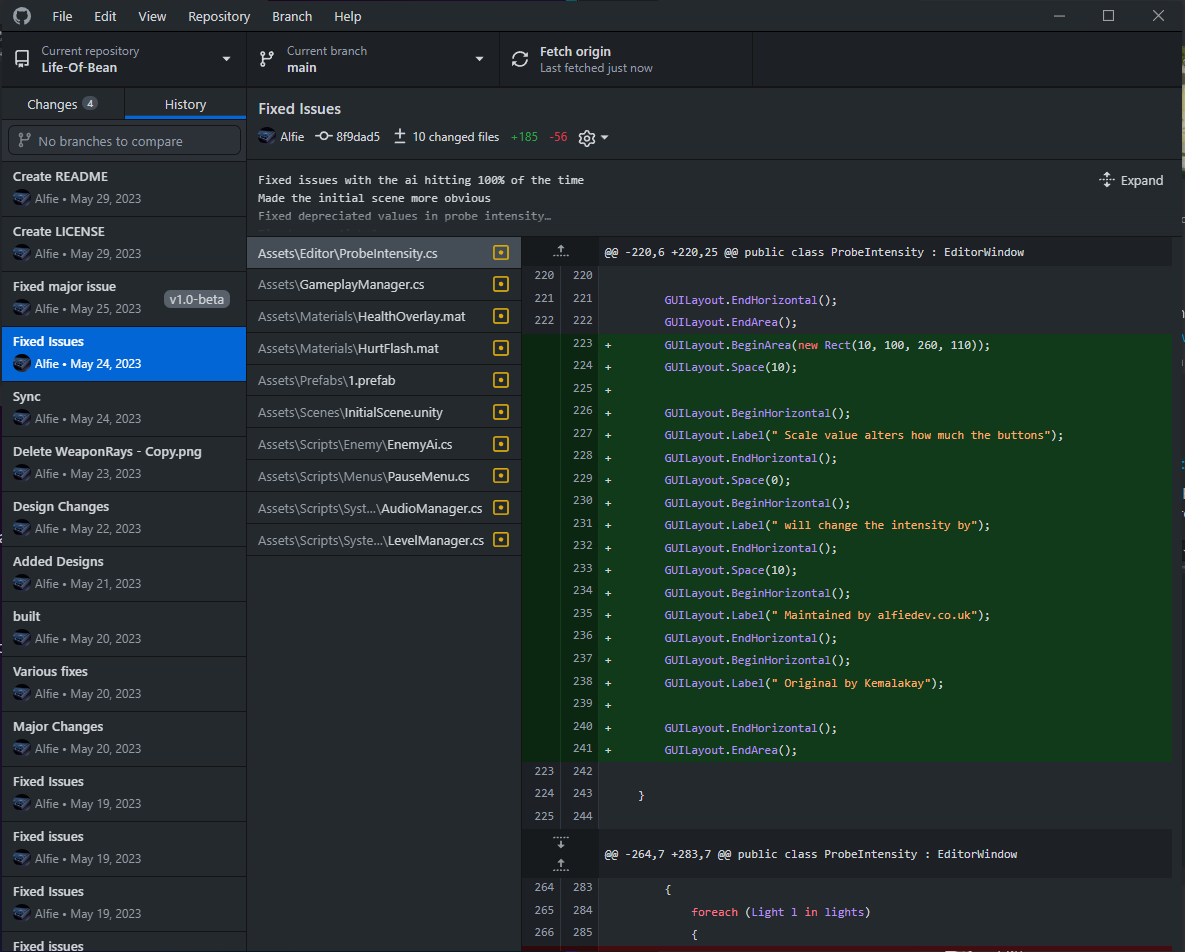The height and width of the screenshot is (952, 1185).
Task: Switch to the Changes tab
Action: tap(62, 104)
